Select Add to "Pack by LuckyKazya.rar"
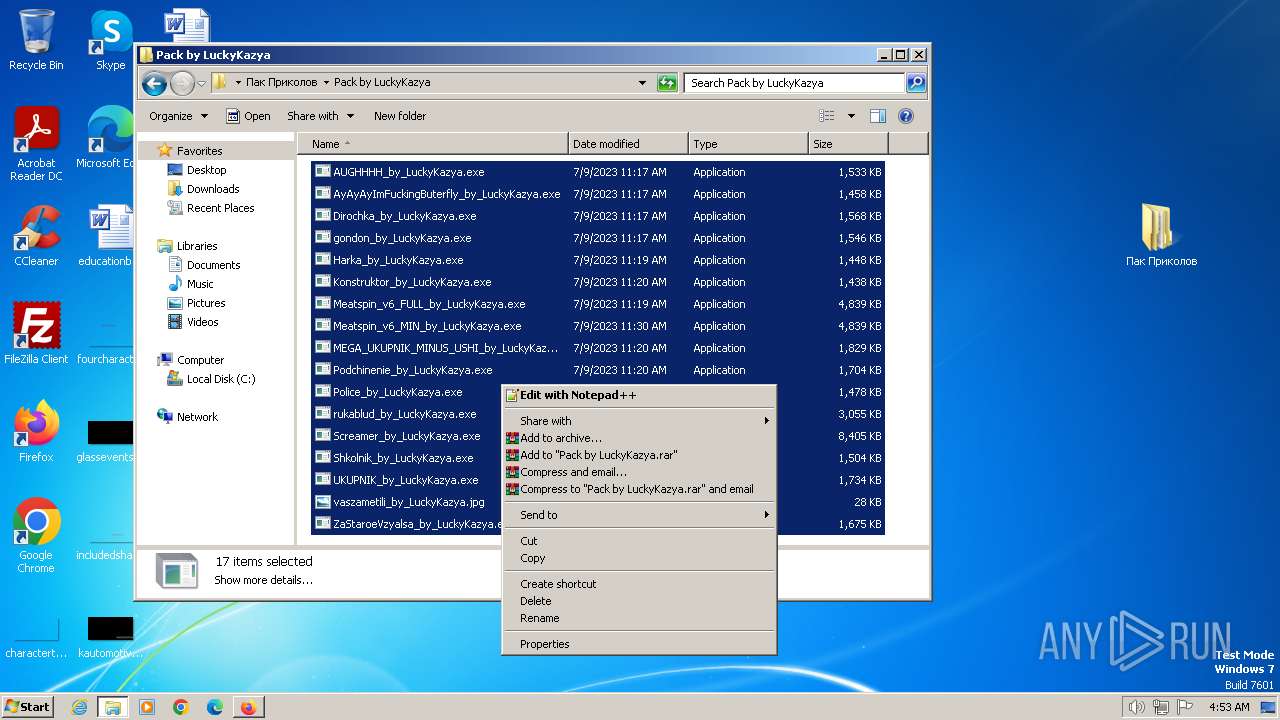 pyautogui.click(x=639, y=455)
